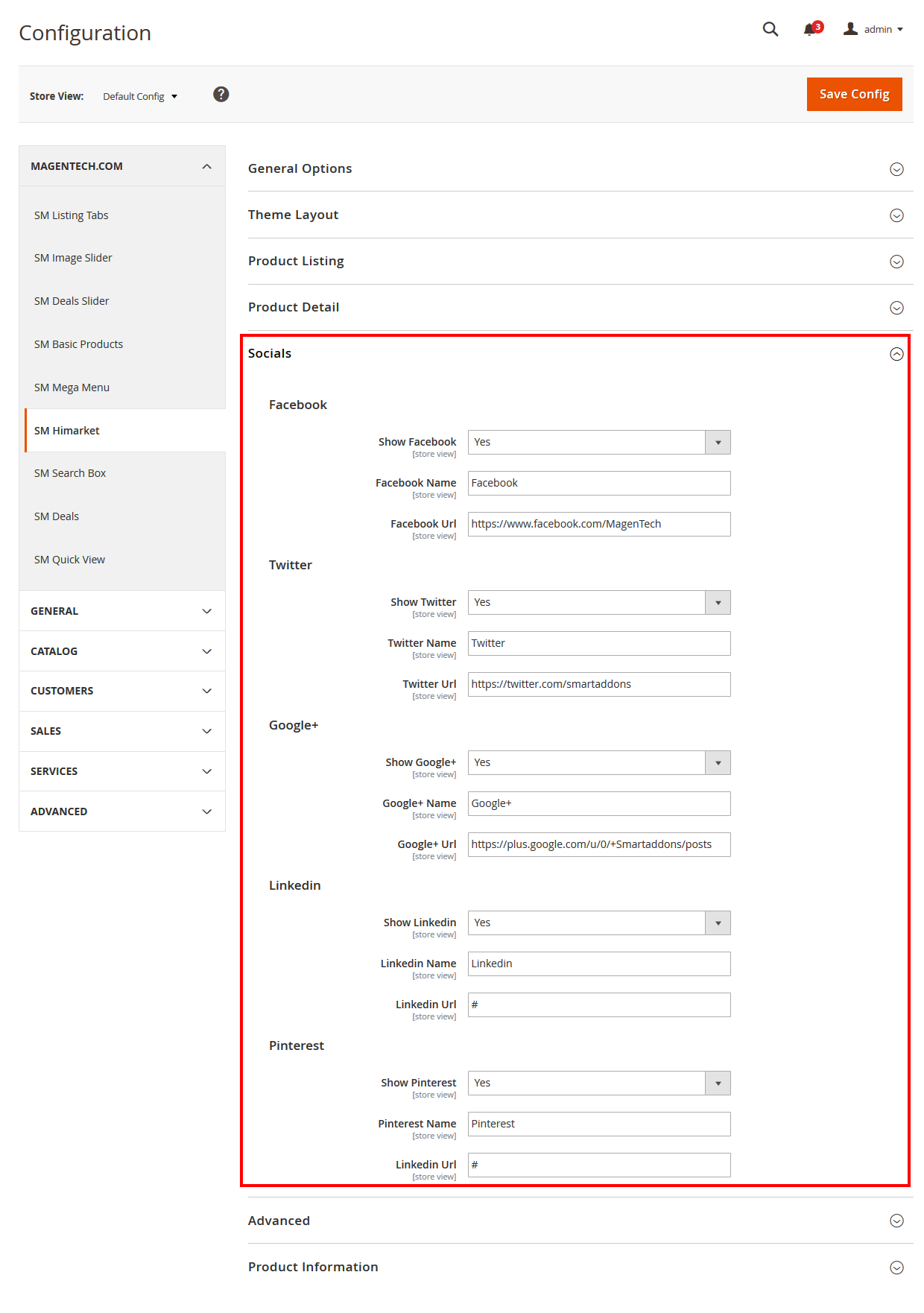Open SM Basic Products settings
Screen dimensions: 924x1313
point(78,344)
